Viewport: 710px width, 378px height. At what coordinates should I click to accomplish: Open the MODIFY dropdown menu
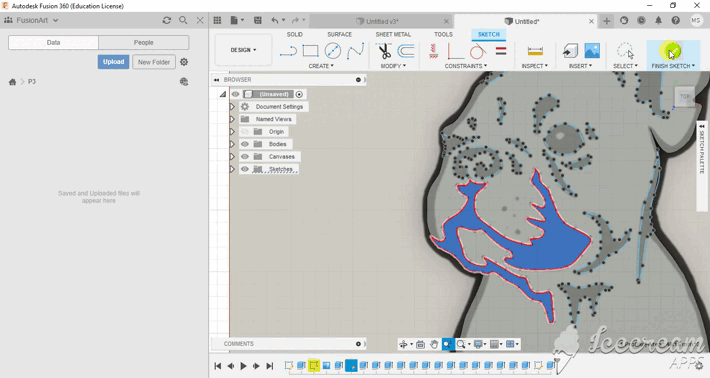[x=393, y=66]
